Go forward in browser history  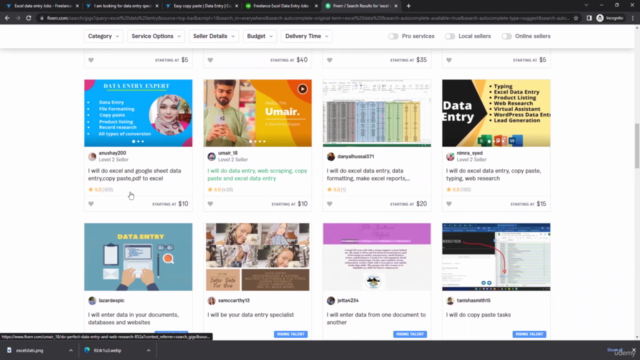[18, 18]
